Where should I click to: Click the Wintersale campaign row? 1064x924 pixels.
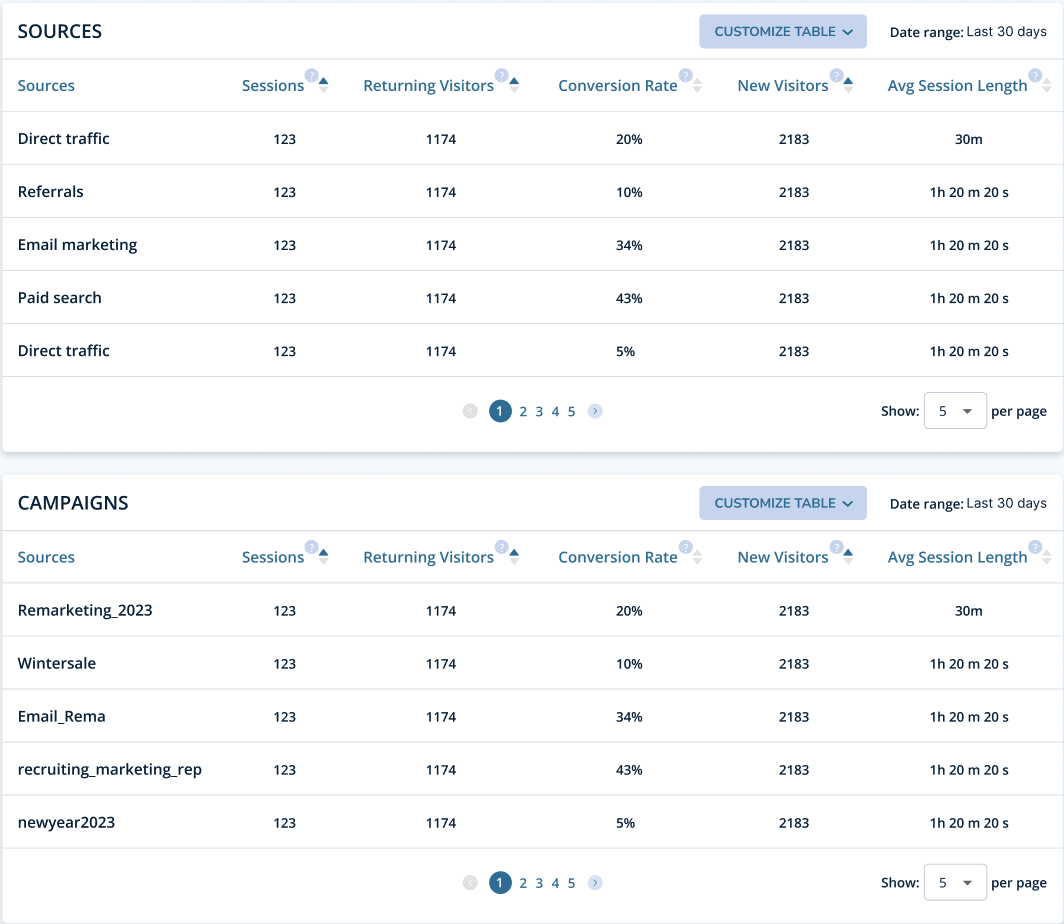click(532, 663)
